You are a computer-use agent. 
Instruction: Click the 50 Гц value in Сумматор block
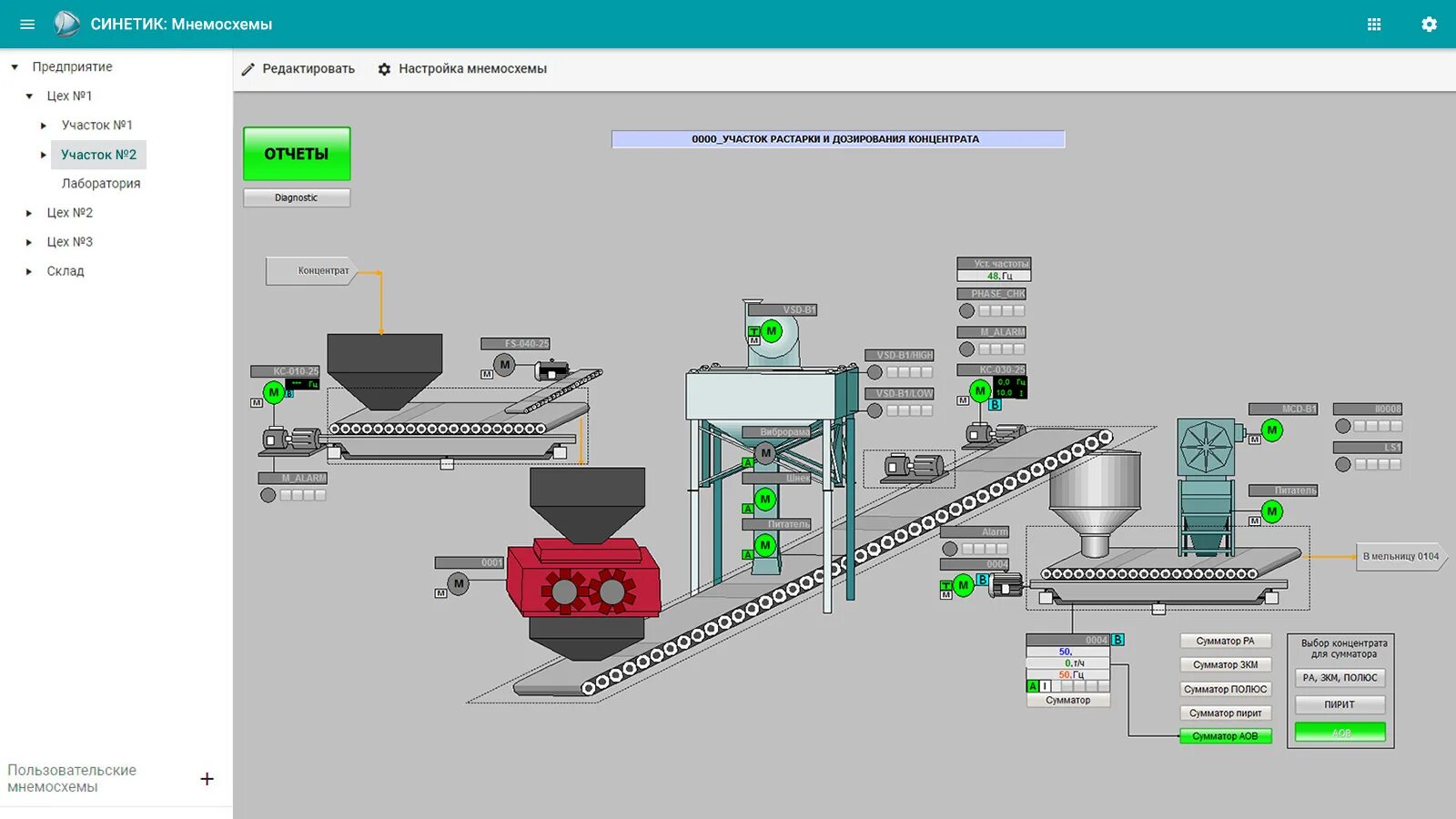click(1068, 675)
